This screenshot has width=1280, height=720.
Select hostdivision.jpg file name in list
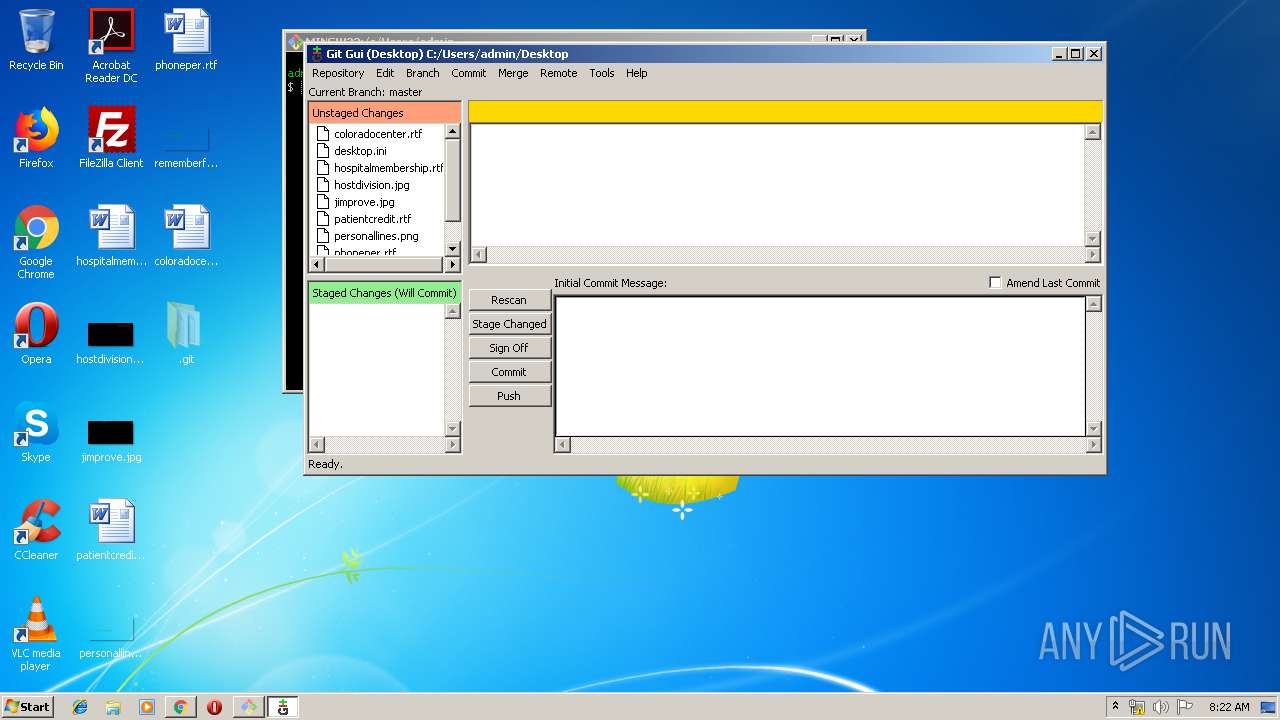[372, 185]
